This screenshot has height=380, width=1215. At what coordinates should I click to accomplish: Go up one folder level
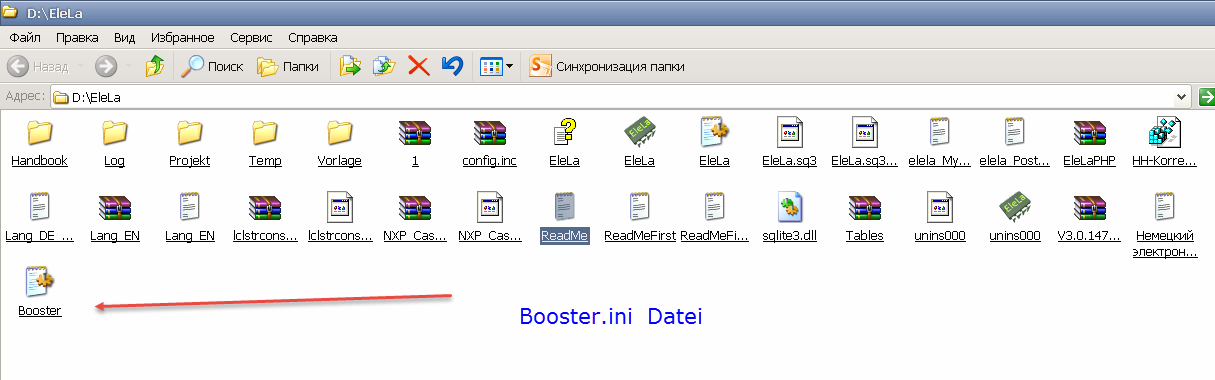click(x=155, y=66)
